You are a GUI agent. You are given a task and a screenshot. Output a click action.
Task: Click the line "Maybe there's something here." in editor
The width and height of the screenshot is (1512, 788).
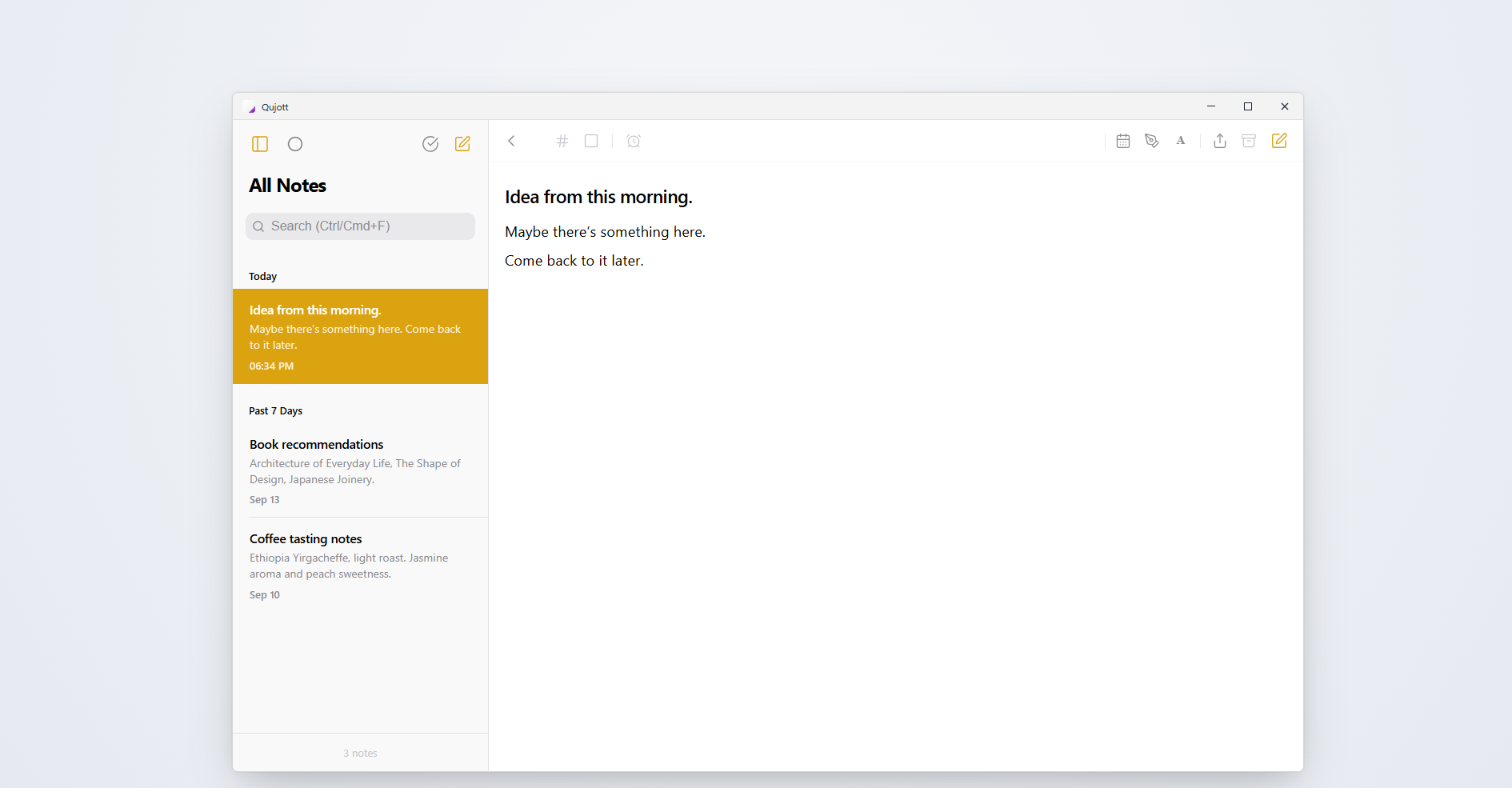[605, 232]
